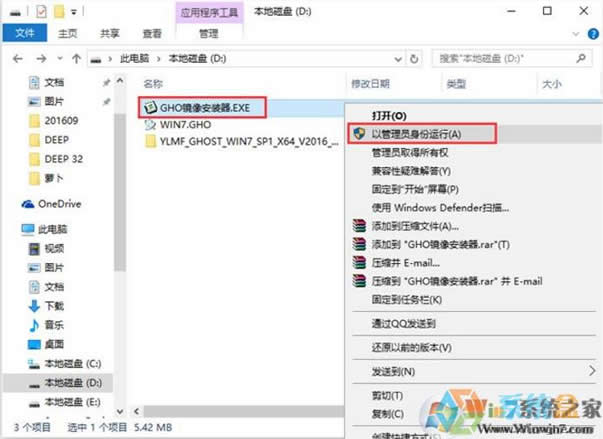Click the YLMF_GHOST_WIN7 folder icon

150,142
